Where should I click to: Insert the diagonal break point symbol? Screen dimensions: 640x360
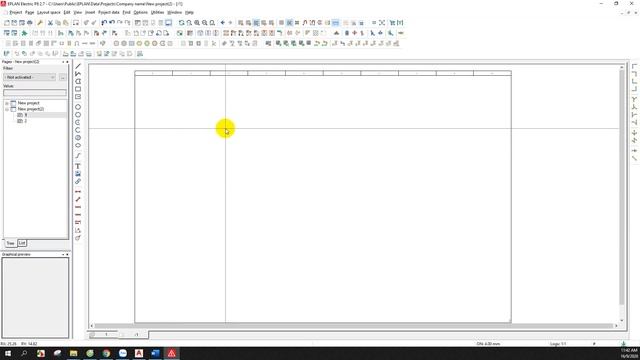[634, 158]
